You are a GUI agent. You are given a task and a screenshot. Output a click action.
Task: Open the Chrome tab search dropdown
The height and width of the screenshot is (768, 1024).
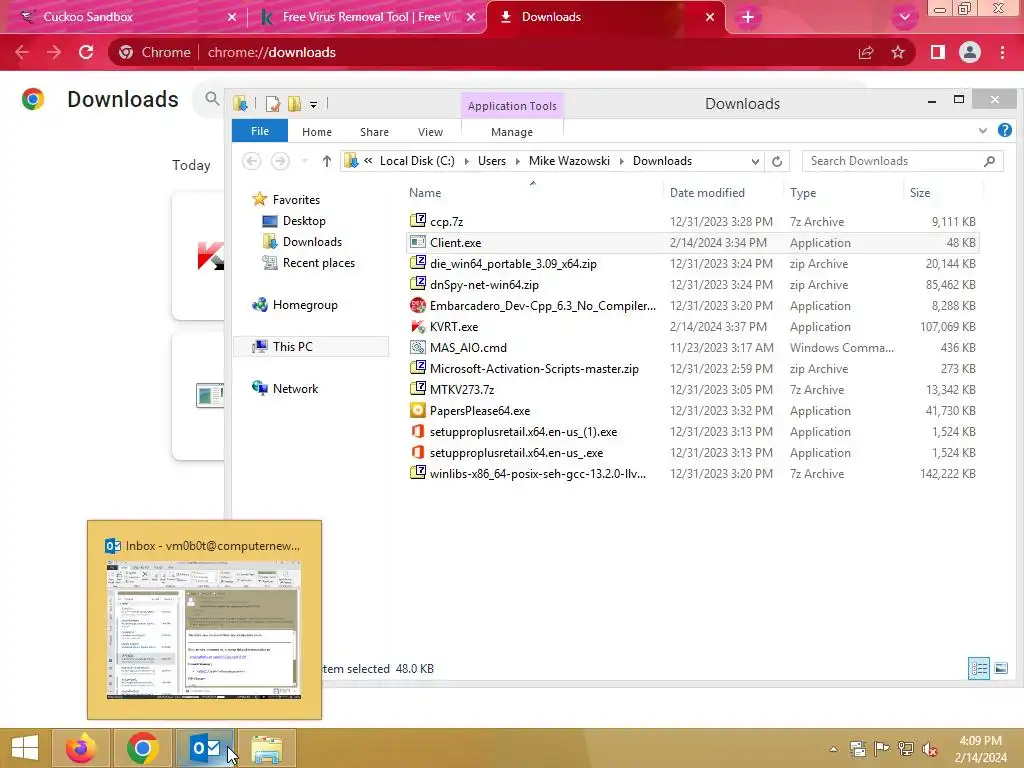[904, 17]
